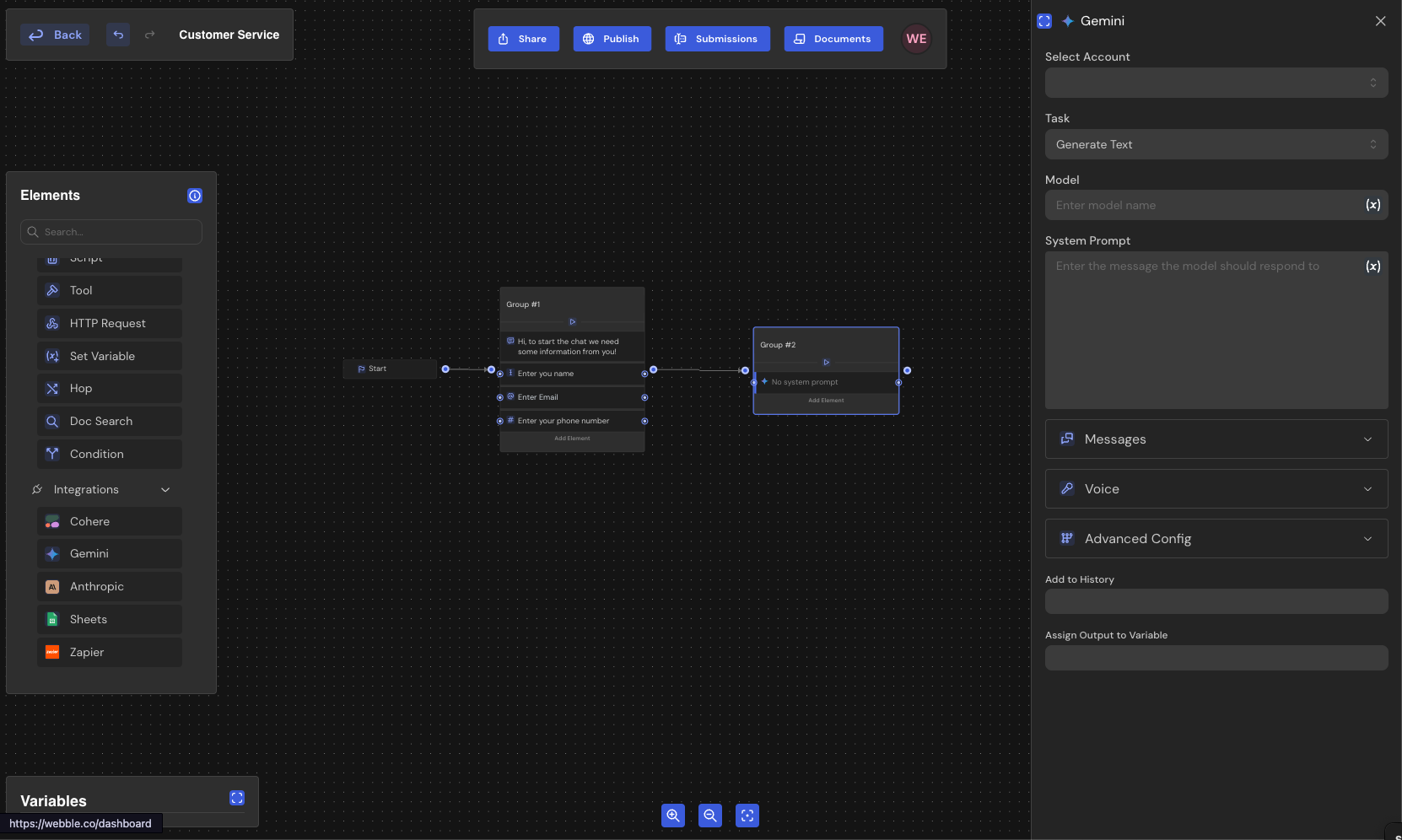Image resolution: width=1402 pixels, height=840 pixels.
Task: Click the zoom out magnifier icon
Action: tap(710, 816)
